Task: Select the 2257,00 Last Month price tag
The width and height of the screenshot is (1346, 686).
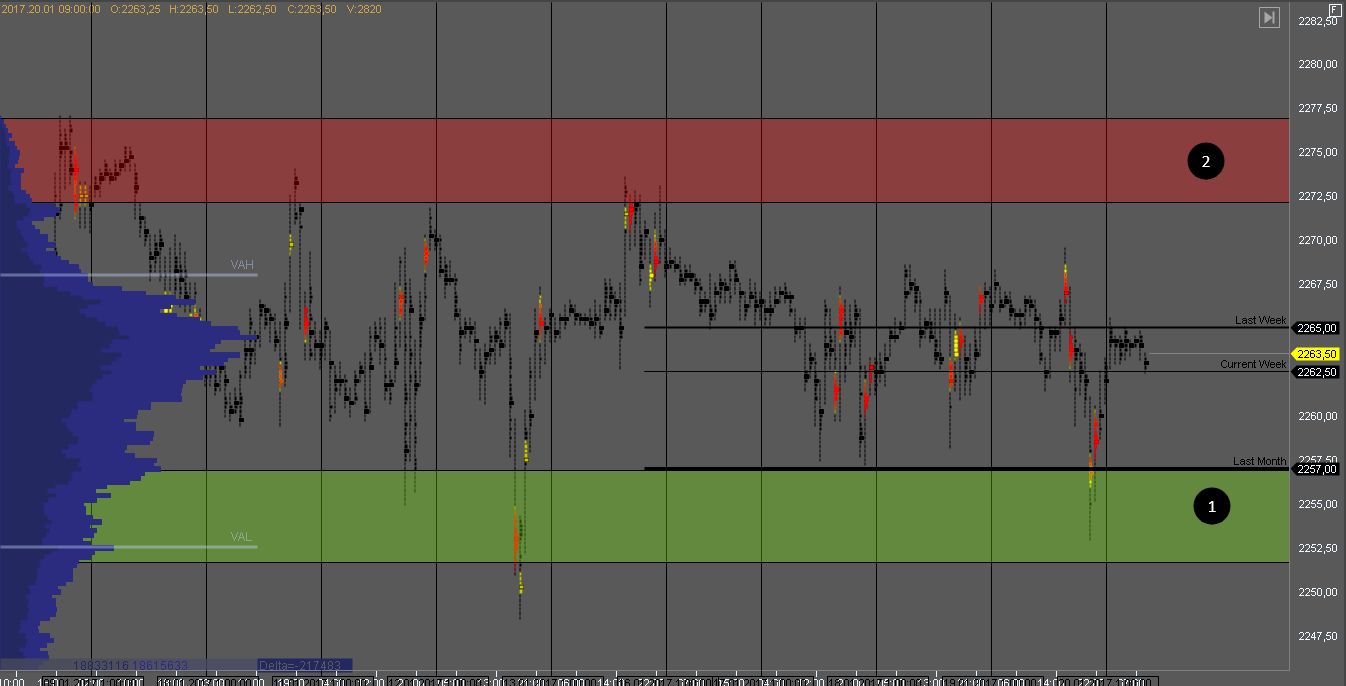Action: 1316,468
